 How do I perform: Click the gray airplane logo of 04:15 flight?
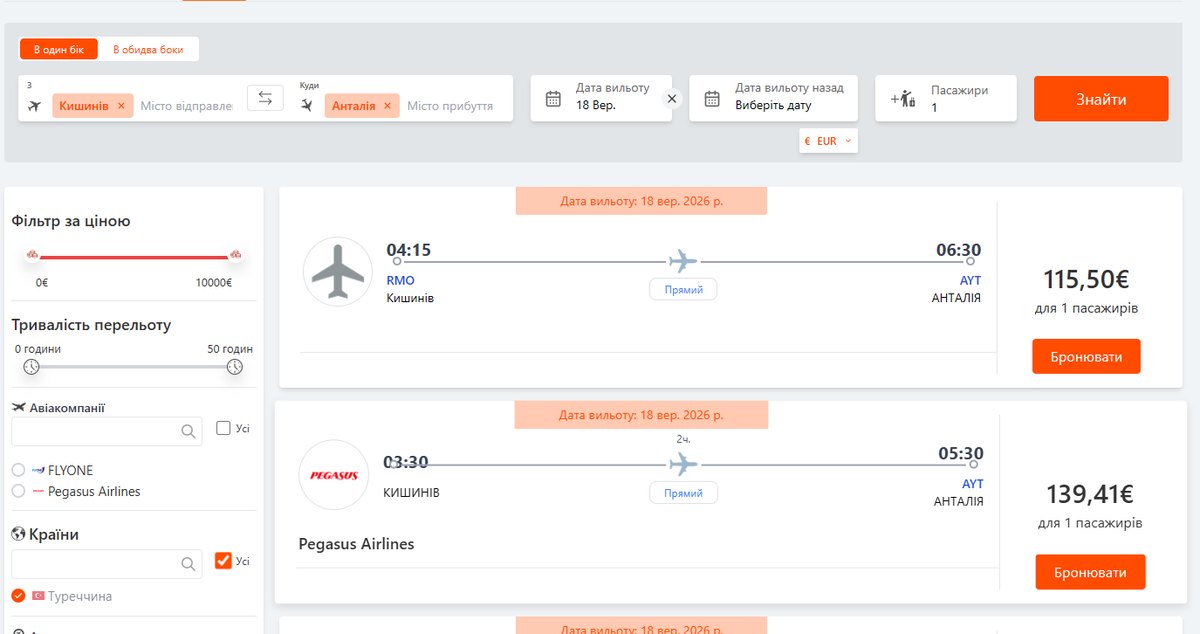(x=338, y=271)
